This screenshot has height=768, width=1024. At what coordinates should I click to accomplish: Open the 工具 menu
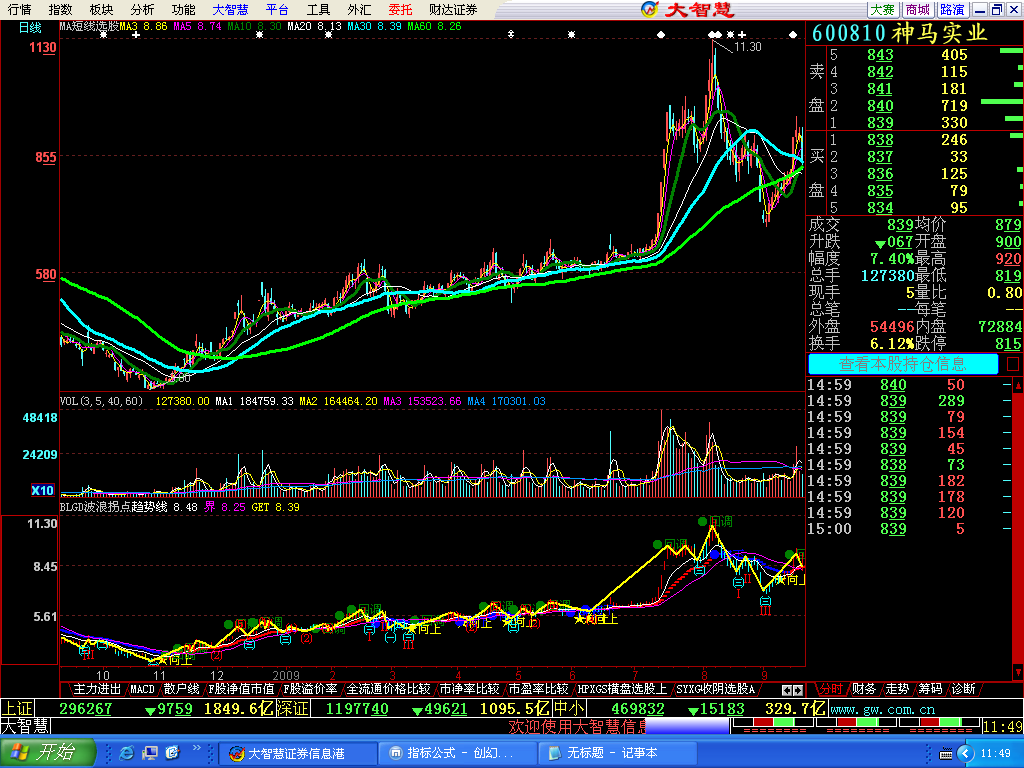coord(318,10)
